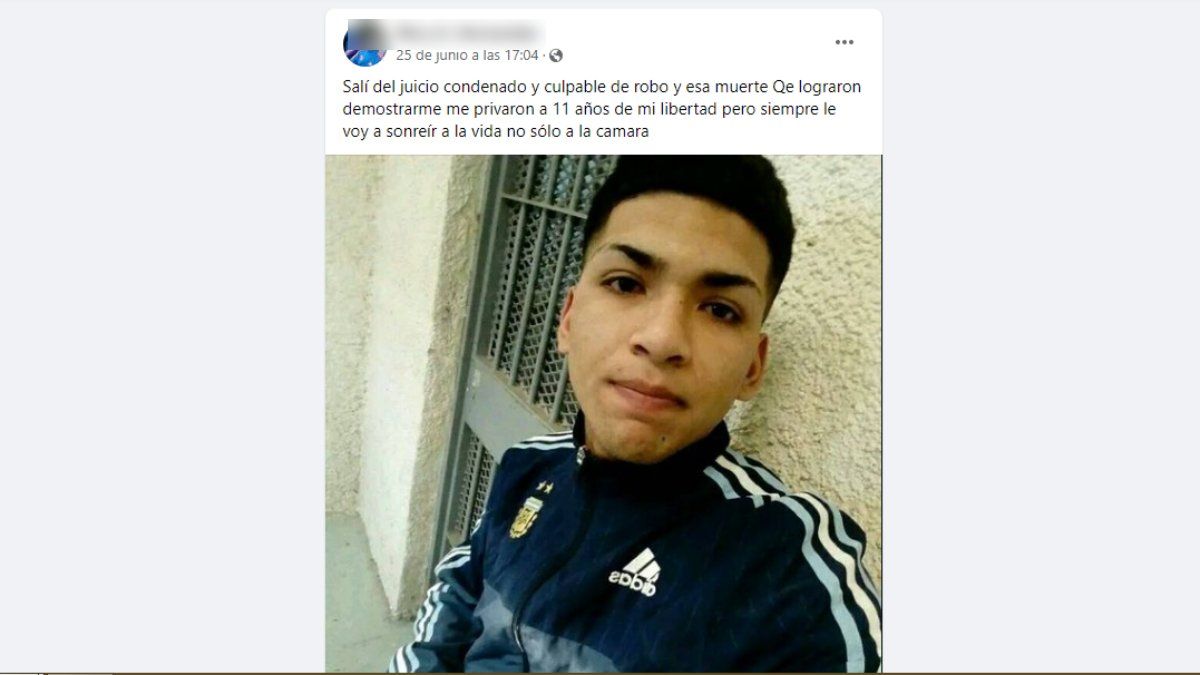Open the '25 de junio a las 17:04' timestamp
Screen dimensions: 1200x675
[x=467, y=56]
